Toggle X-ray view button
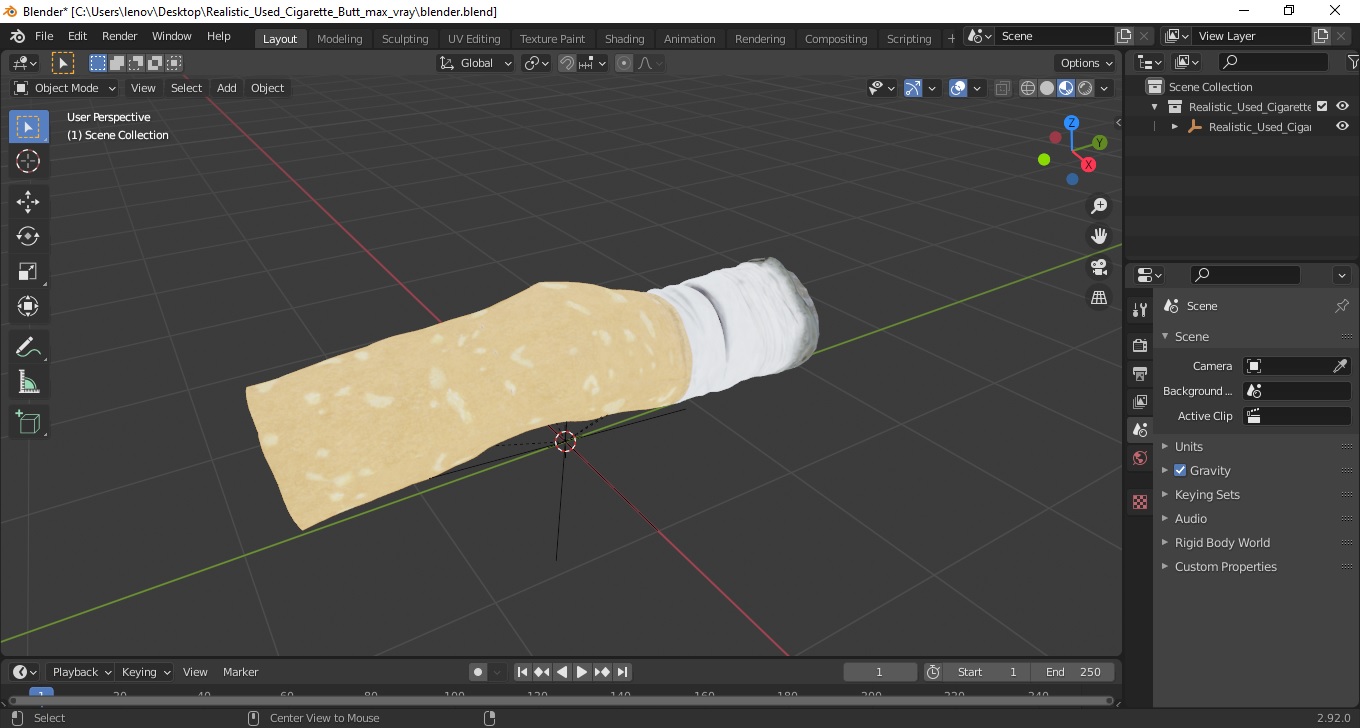This screenshot has height=728, width=1360. [1003, 88]
